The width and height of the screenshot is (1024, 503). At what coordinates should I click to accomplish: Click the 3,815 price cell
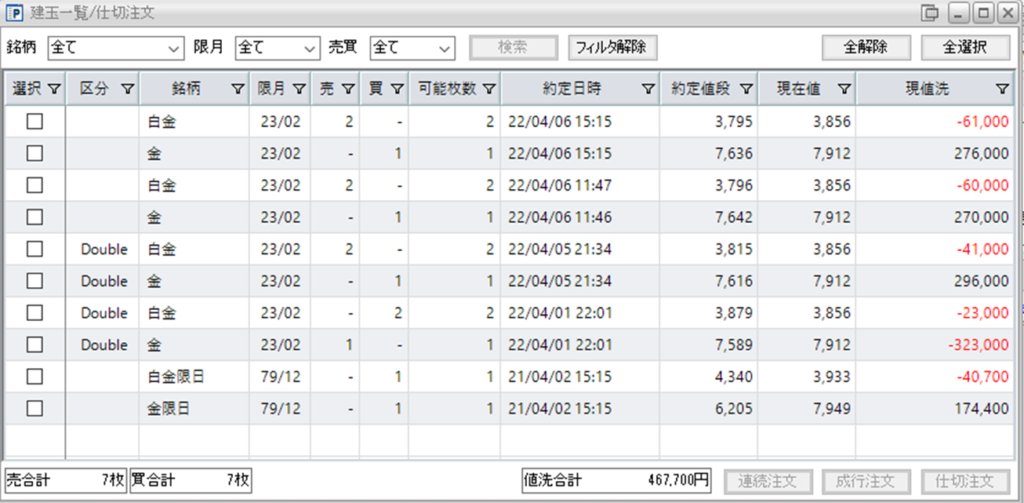point(709,249)
